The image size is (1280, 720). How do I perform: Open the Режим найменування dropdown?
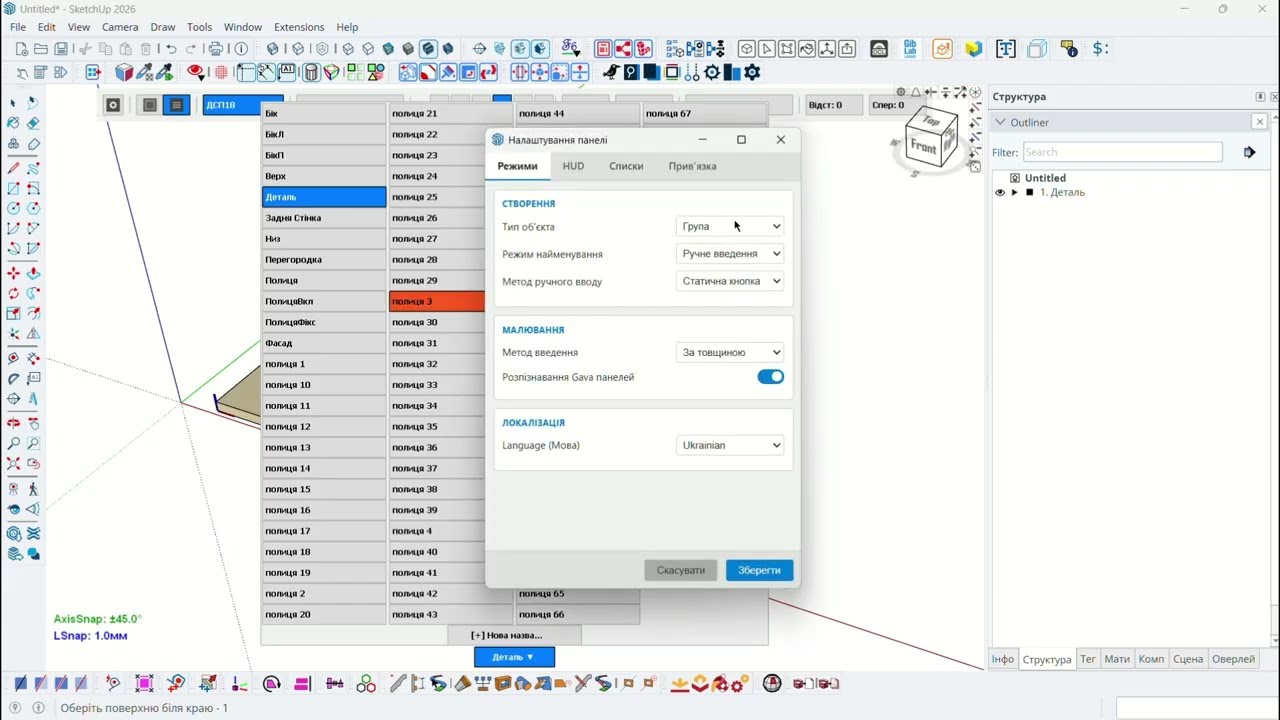coord(730,254)
